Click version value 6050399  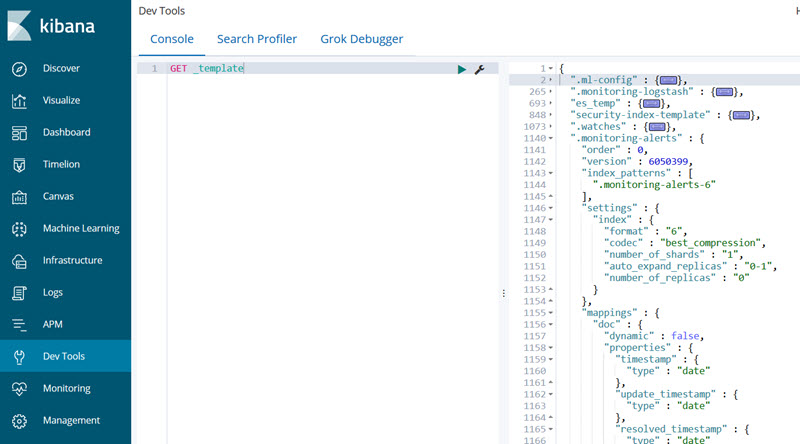[x=668, y=162]
